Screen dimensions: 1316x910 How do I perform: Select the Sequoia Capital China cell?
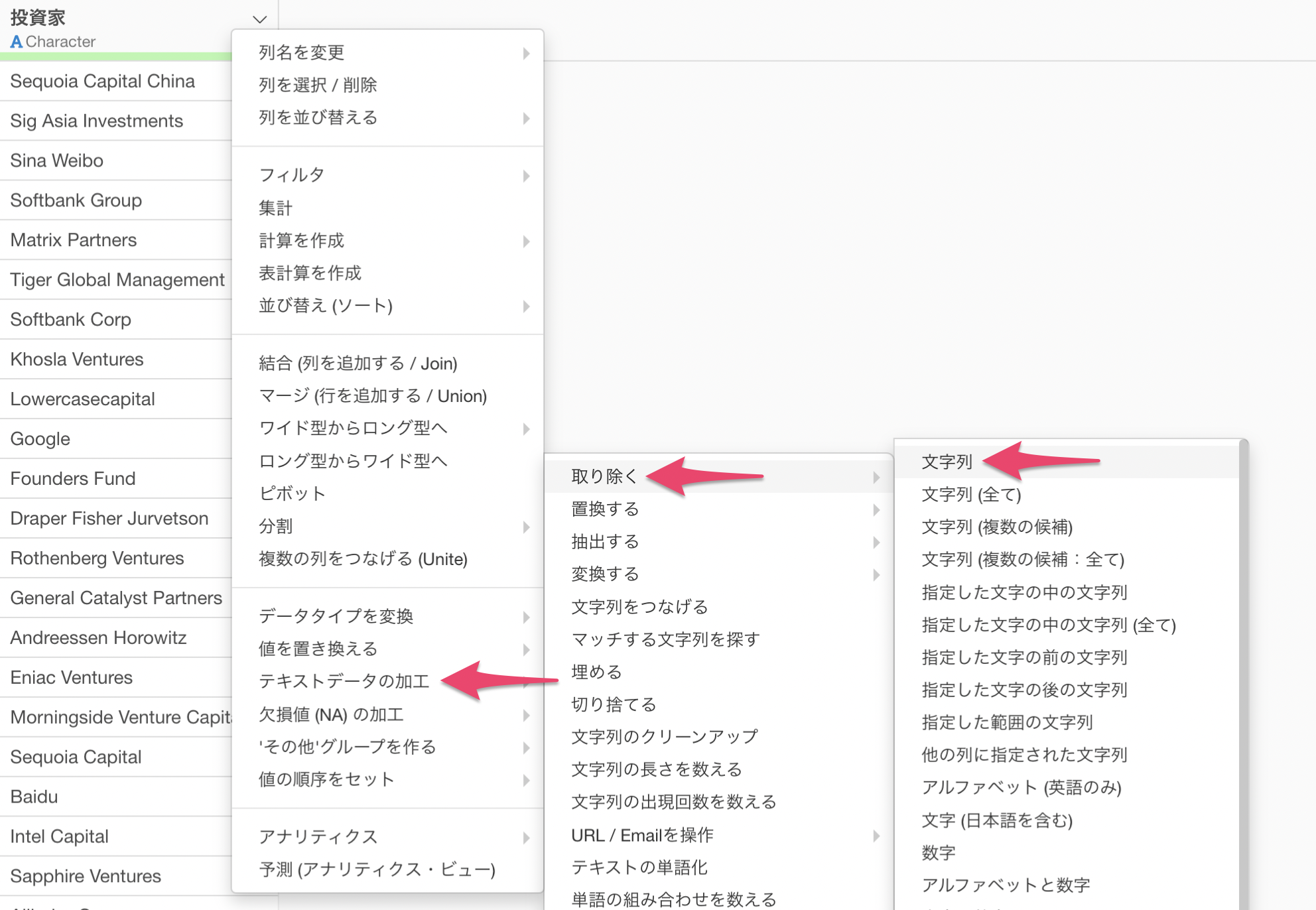click(116, 81)
